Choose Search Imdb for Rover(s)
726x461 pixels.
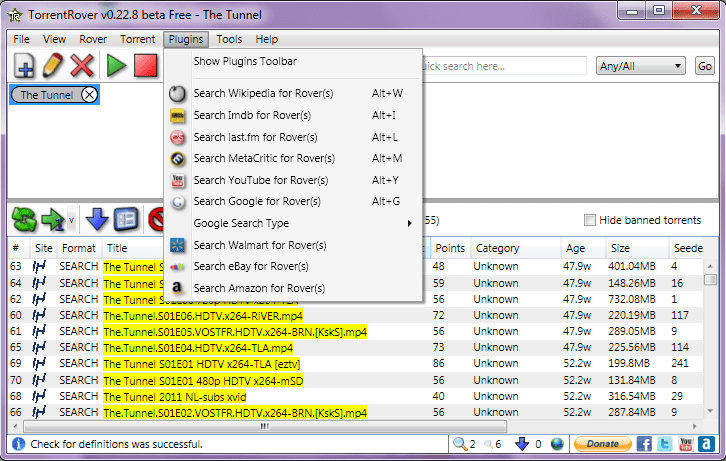[x=293, y=115]
